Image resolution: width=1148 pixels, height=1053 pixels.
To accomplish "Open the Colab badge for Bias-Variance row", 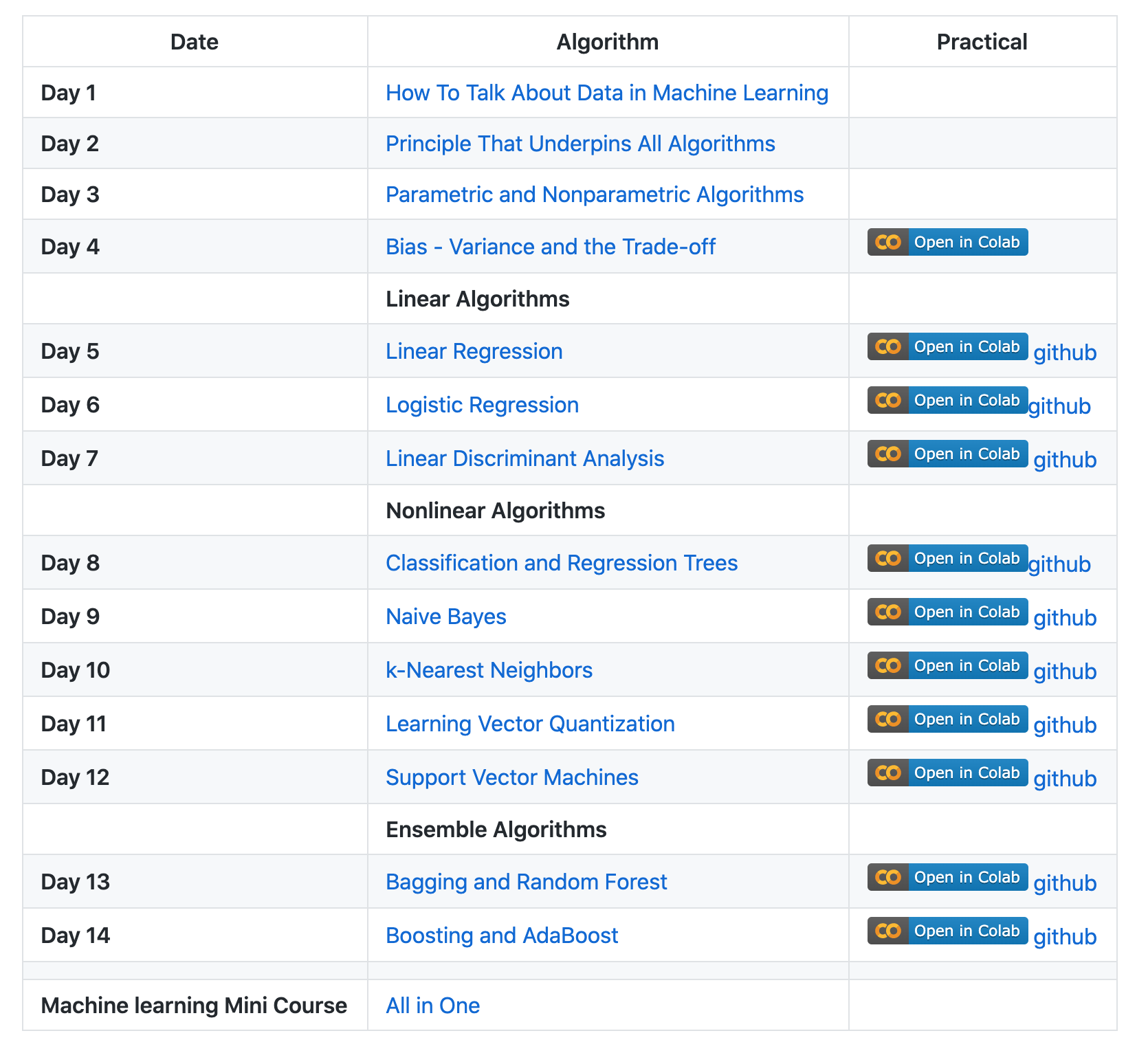I will (947, 243).
